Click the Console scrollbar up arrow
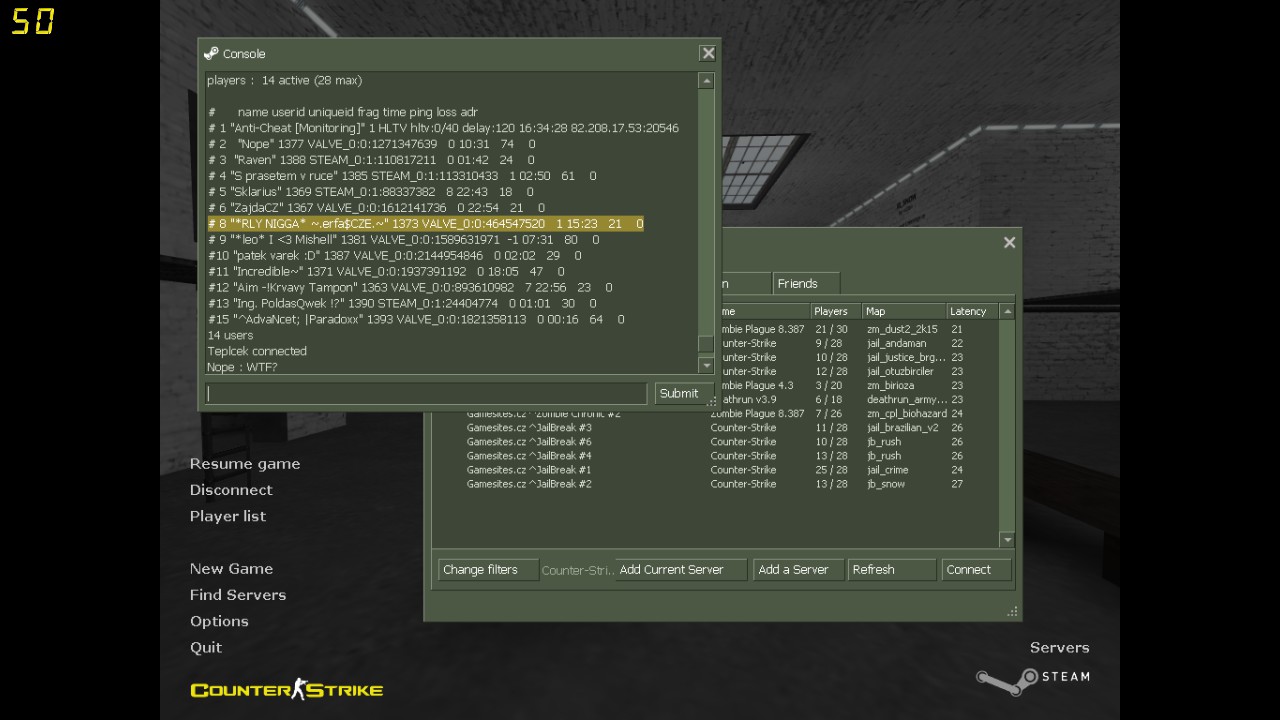The height and width of the screenshot is (720, 1280). click(x=706, y=80)
